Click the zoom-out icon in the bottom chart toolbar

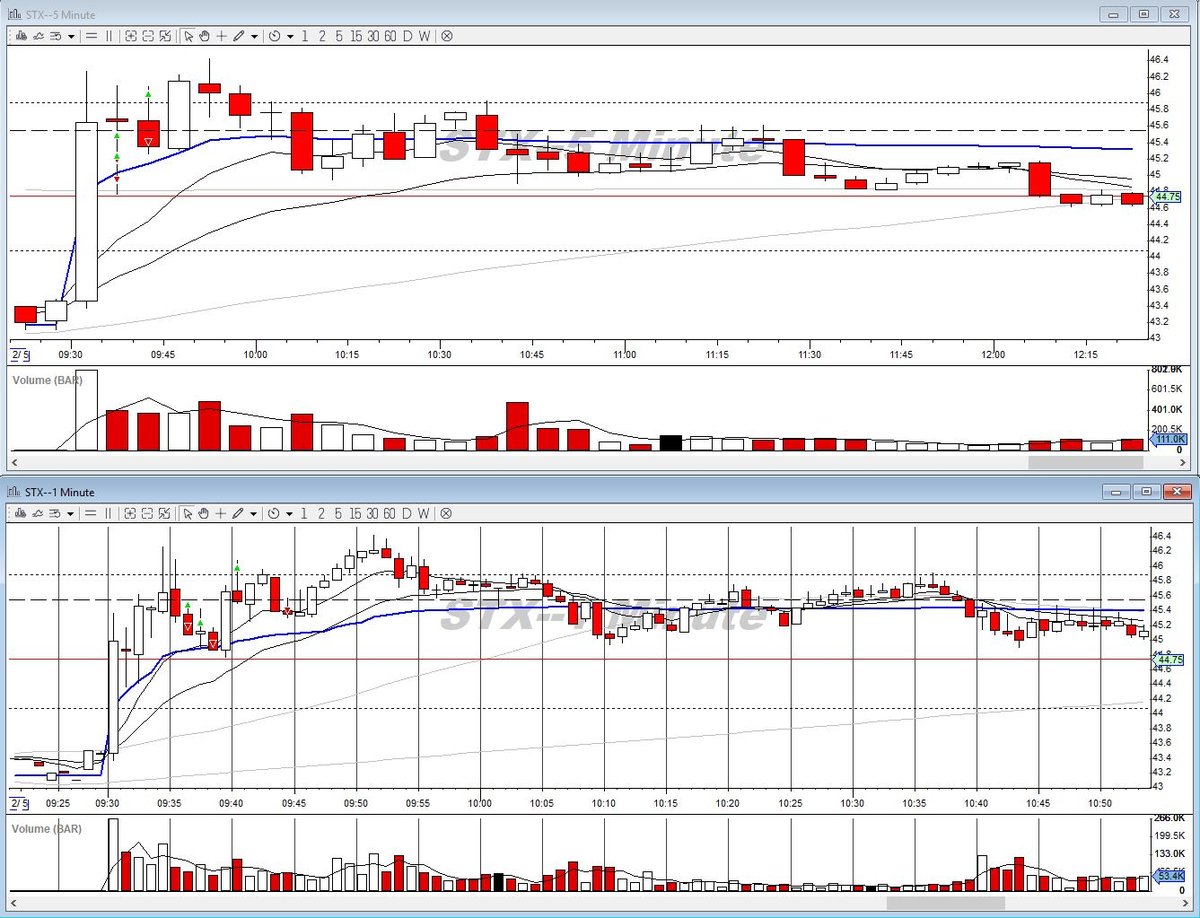[x=148, y=513]
